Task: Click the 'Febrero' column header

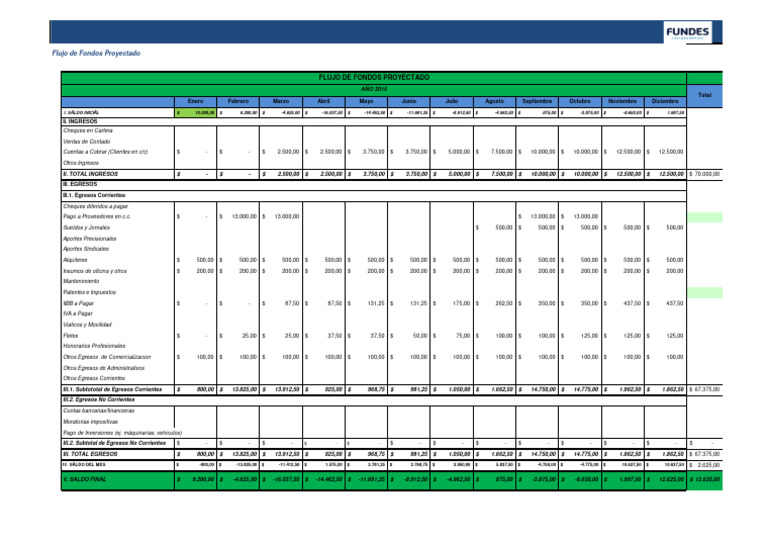Action: [238, 101]
